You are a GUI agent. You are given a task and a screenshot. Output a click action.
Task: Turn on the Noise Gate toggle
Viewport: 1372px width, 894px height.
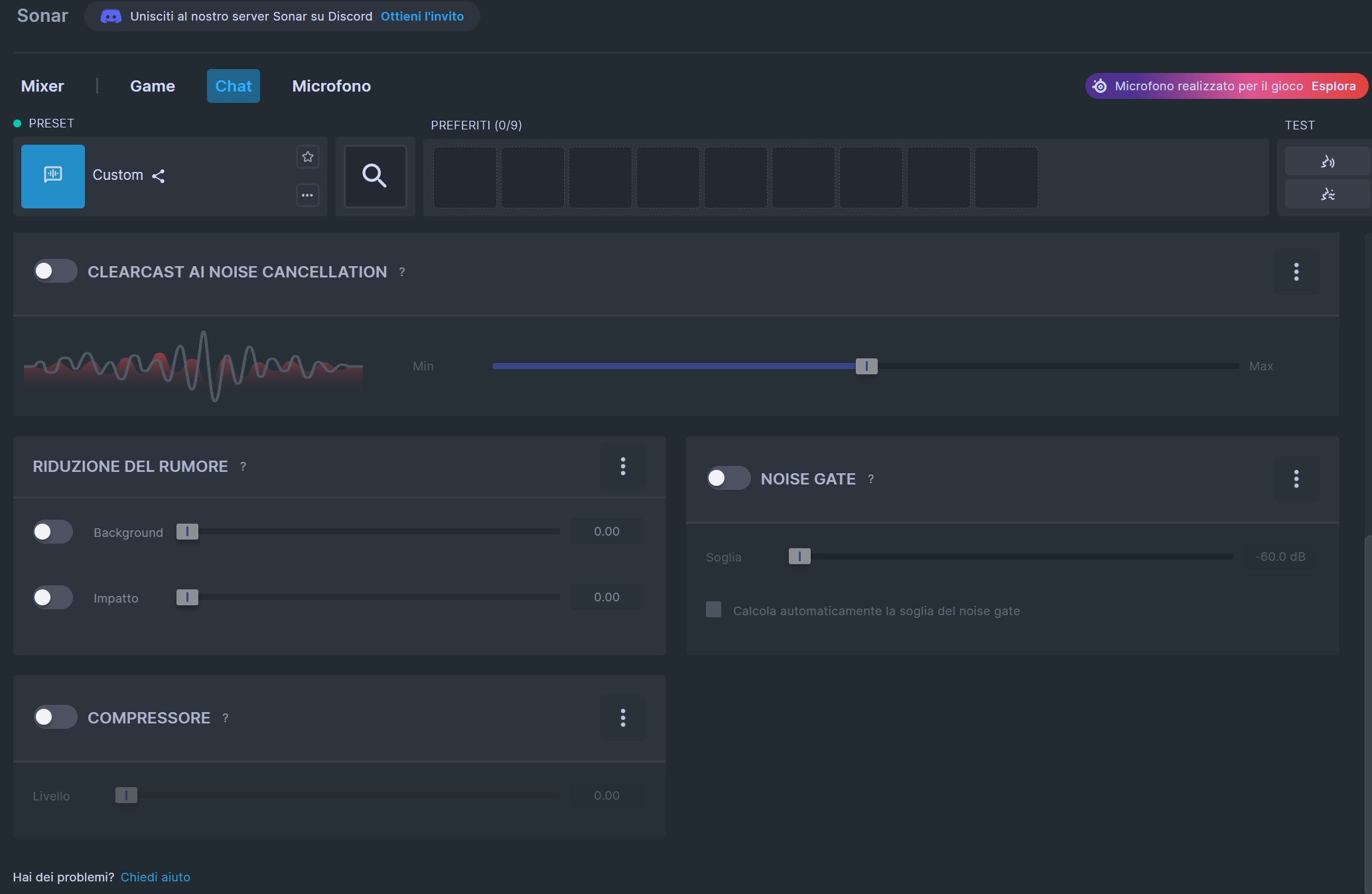[728, 478]
